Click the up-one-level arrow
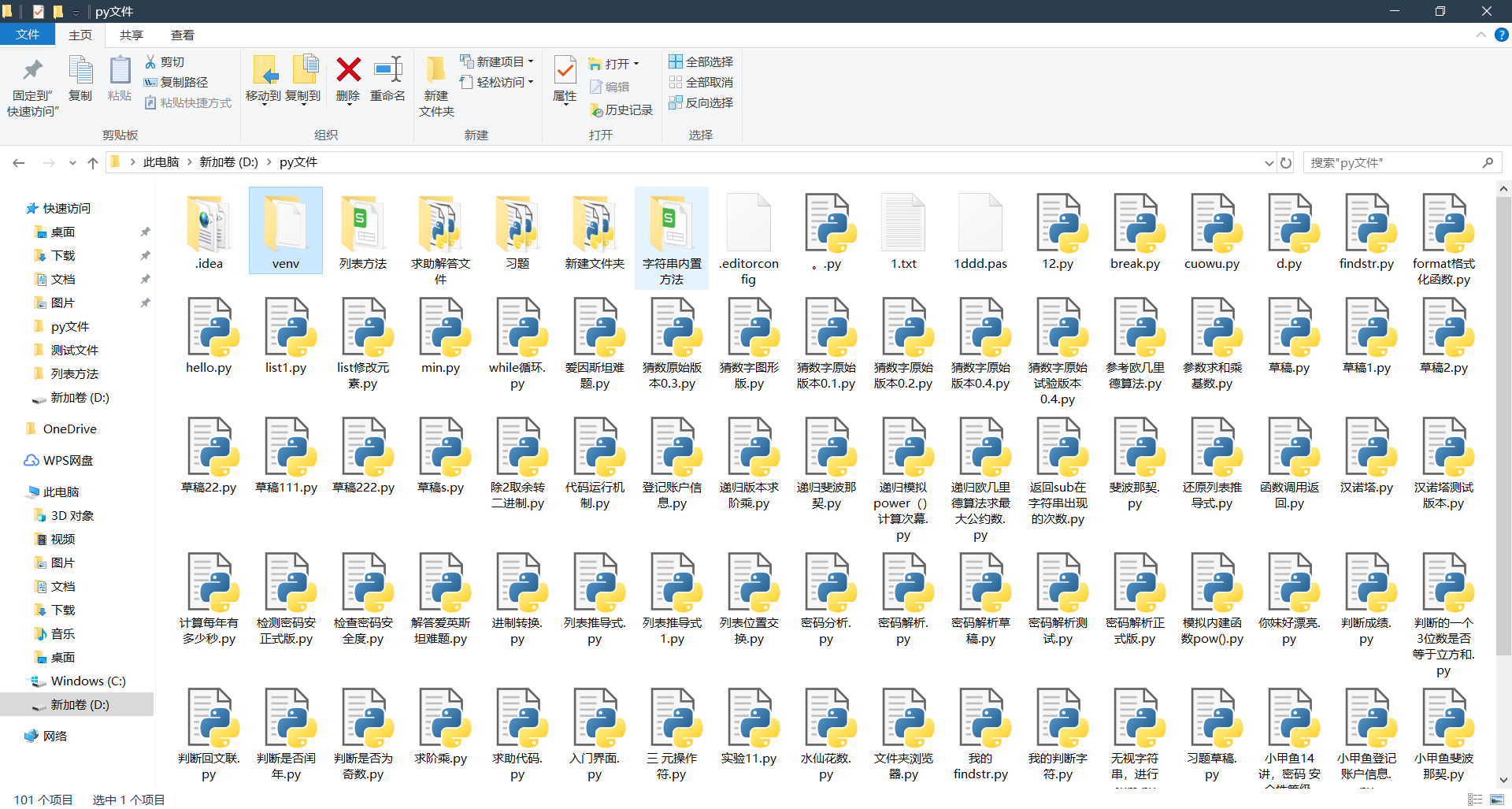The width and height of the screenshot is (1512, 809). pyautogui.click(x=93, y=163)
